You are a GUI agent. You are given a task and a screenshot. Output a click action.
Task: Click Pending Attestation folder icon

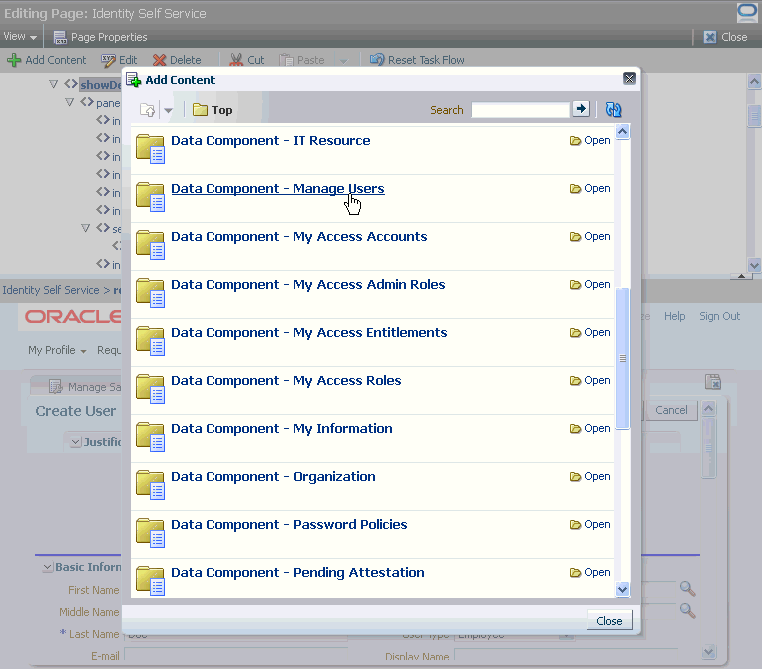coord(150,581)
